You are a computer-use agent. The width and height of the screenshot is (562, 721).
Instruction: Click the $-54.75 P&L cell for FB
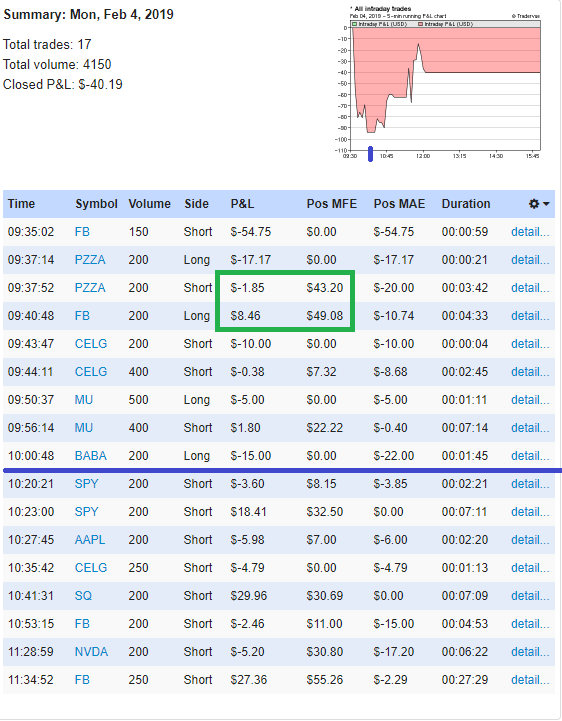tap(251, 232)
